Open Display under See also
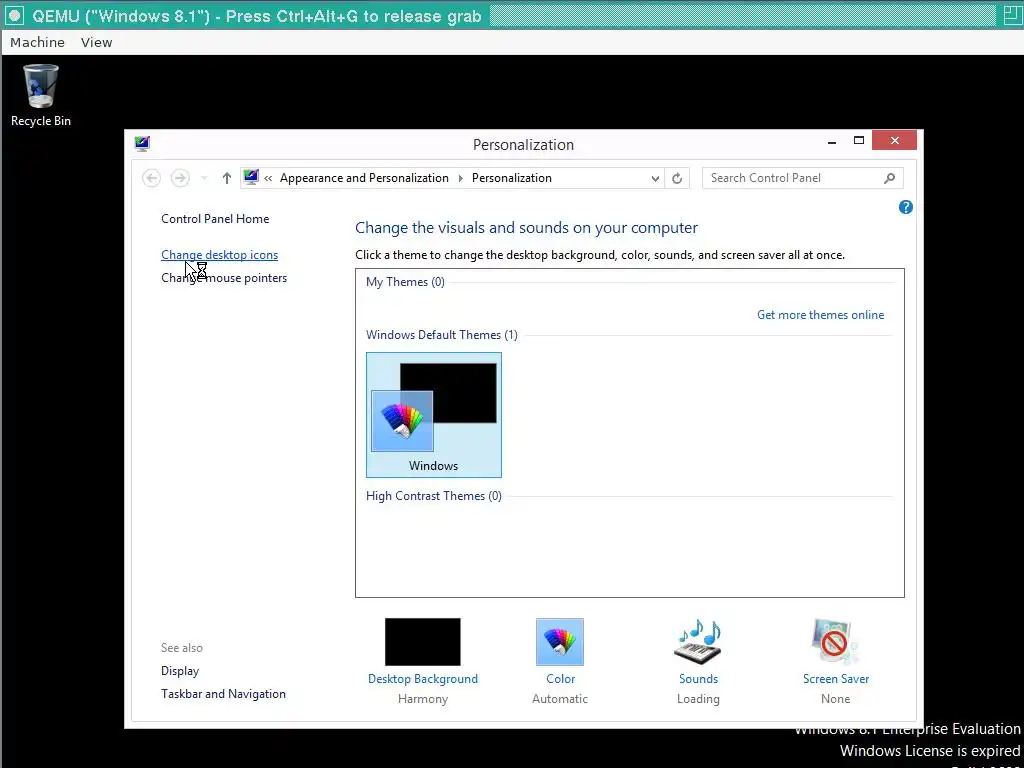The image size is (1024, 768). point(180,671)
